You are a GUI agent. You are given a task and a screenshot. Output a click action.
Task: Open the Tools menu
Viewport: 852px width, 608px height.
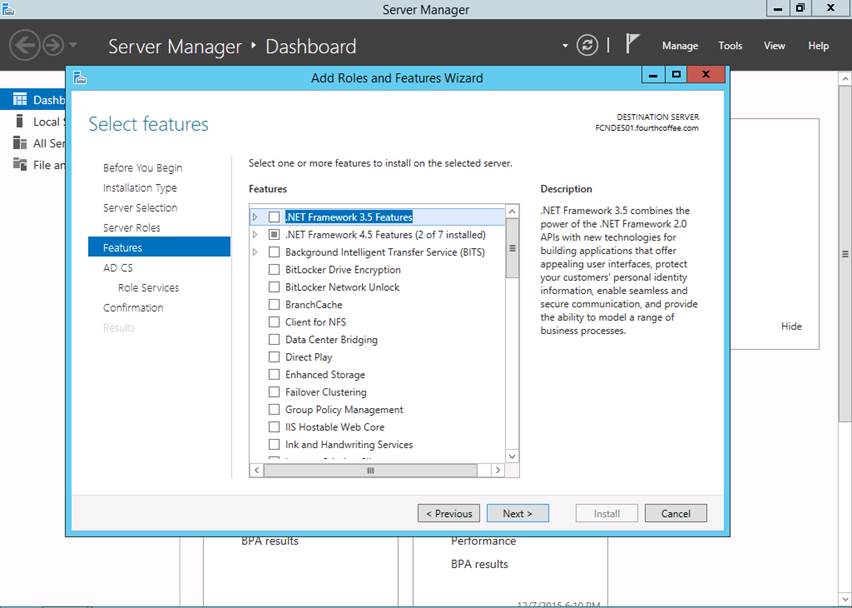(730, 46)
